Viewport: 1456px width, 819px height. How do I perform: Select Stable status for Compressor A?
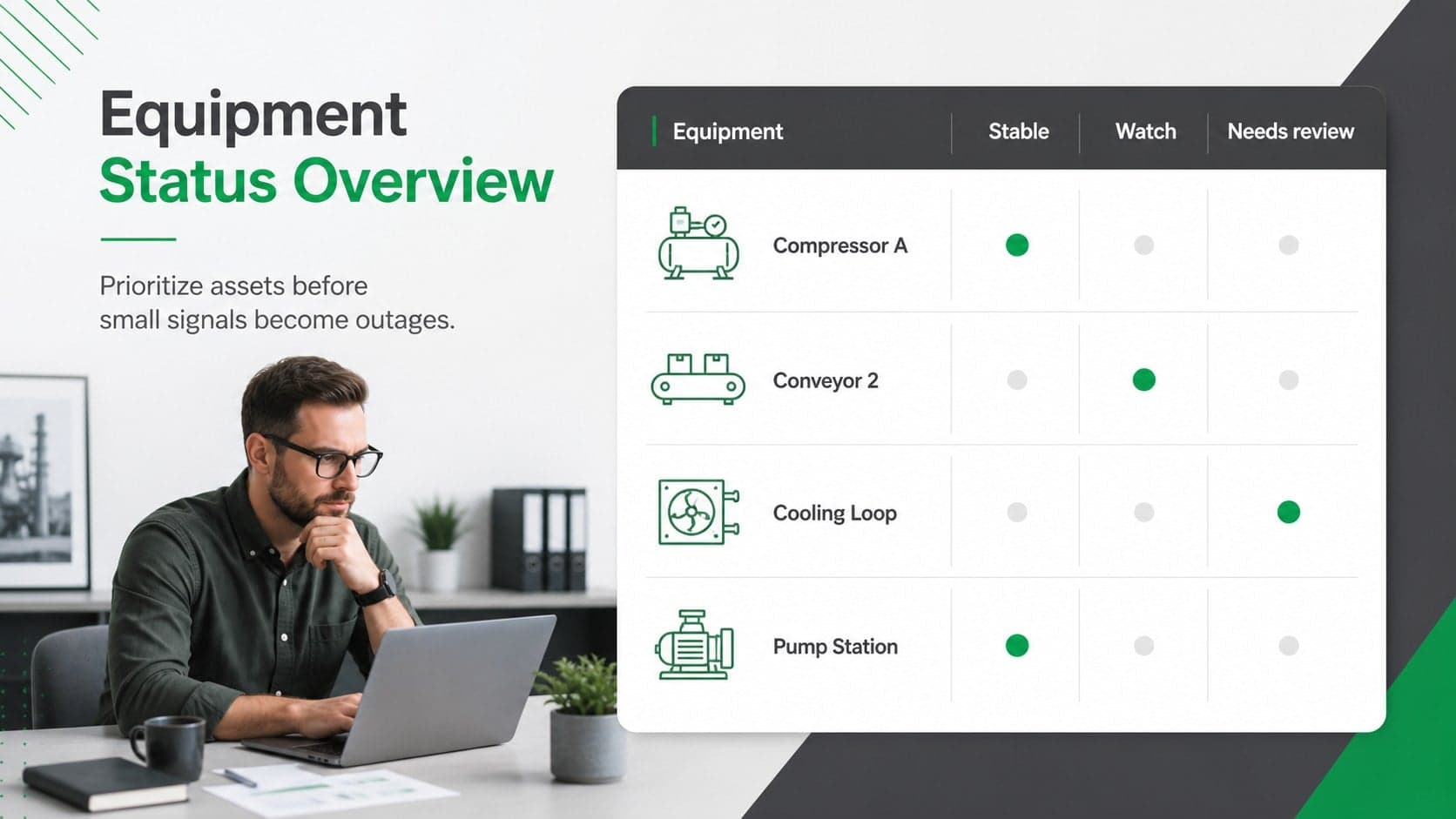click(x=1017, y=245)
